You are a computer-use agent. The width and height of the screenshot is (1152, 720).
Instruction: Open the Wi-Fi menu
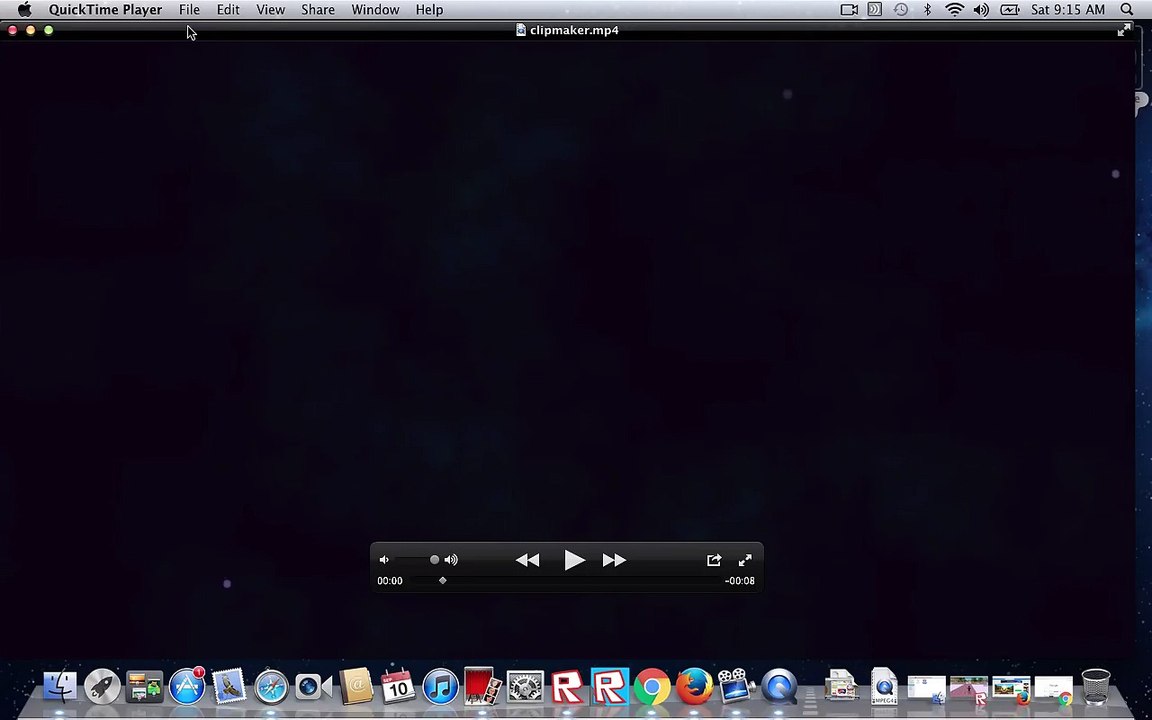(x=954, y=10)
